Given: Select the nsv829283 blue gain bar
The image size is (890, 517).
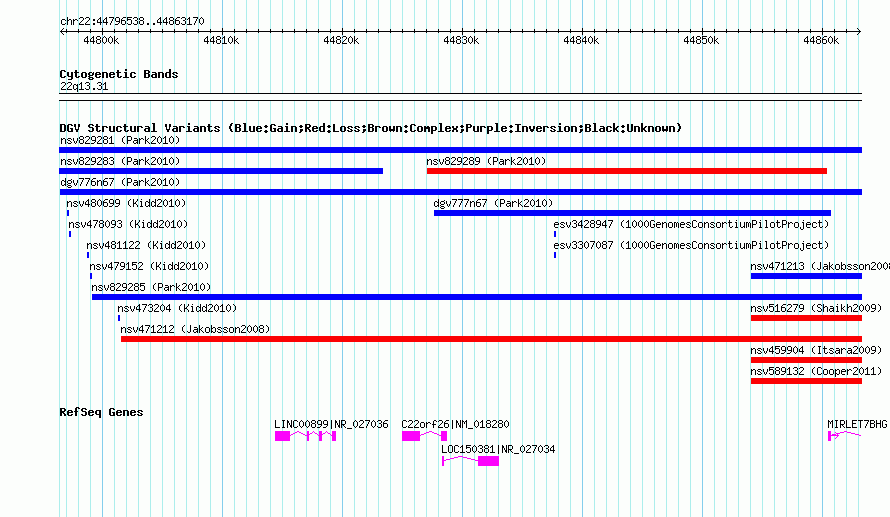Looking at the screenshot, I should 221,171.
